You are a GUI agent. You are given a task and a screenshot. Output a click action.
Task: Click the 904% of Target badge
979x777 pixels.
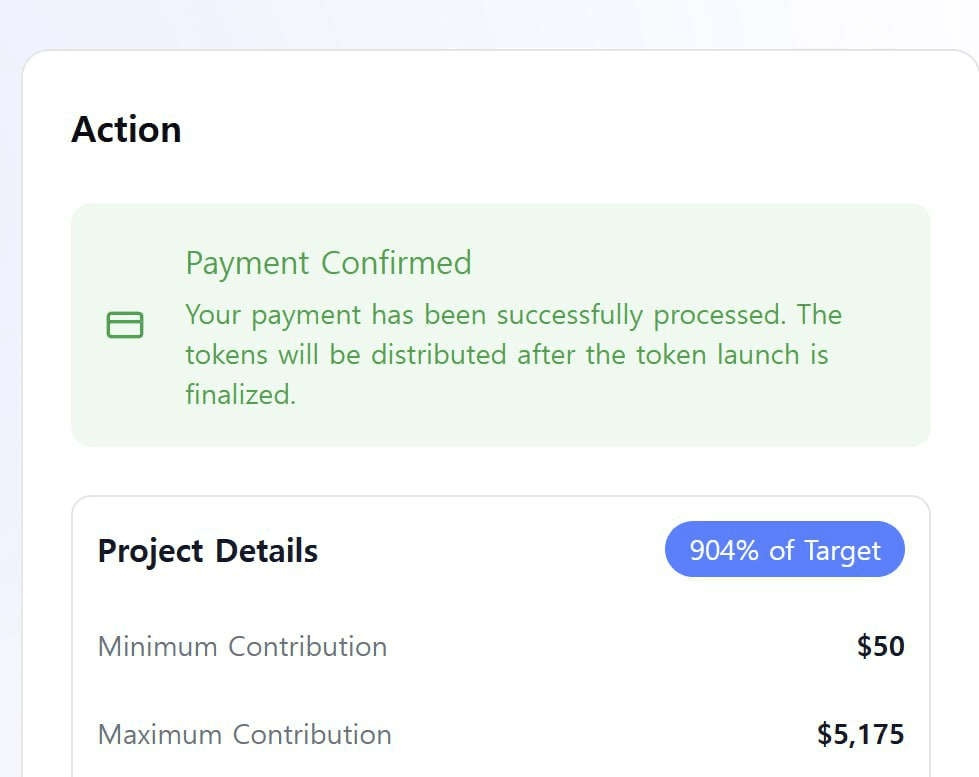click(785, 549)
